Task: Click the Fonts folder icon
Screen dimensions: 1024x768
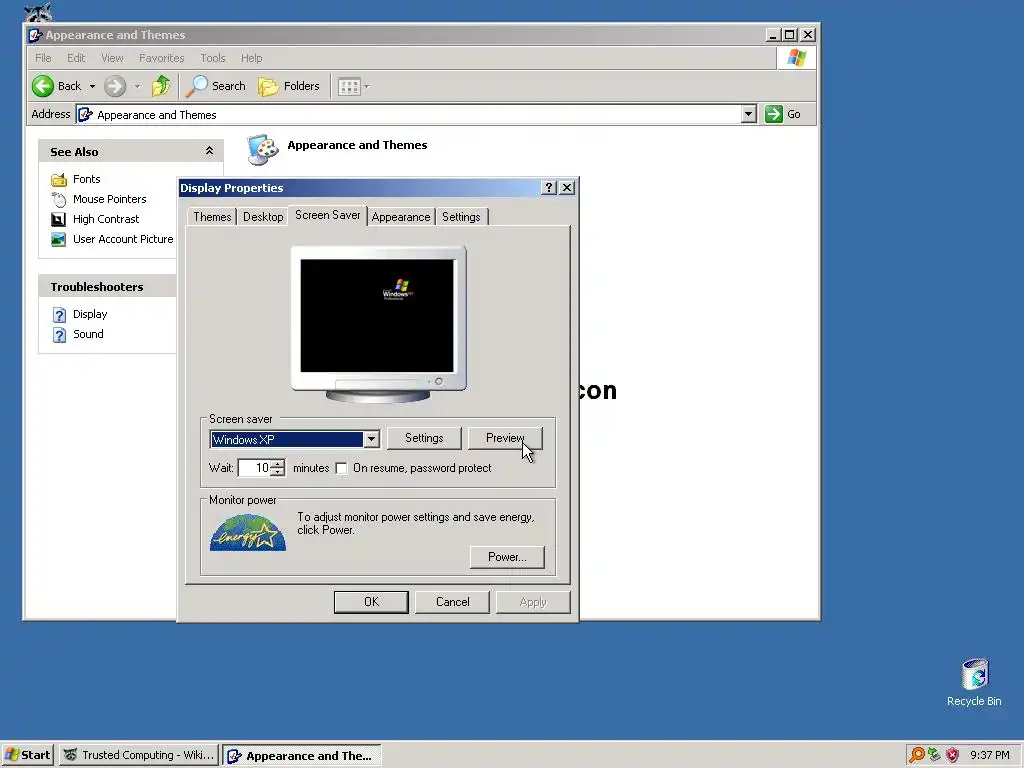Action: coord(59,179)
